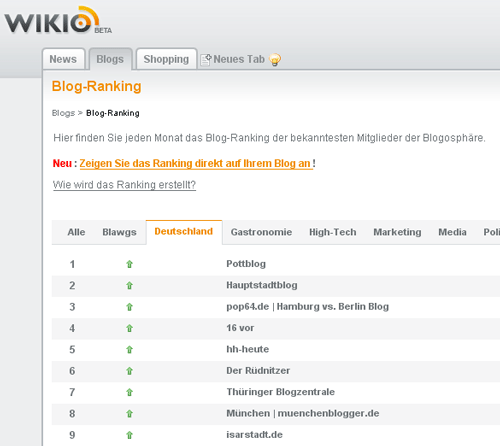Open the hh-heute blog entry

247,349
